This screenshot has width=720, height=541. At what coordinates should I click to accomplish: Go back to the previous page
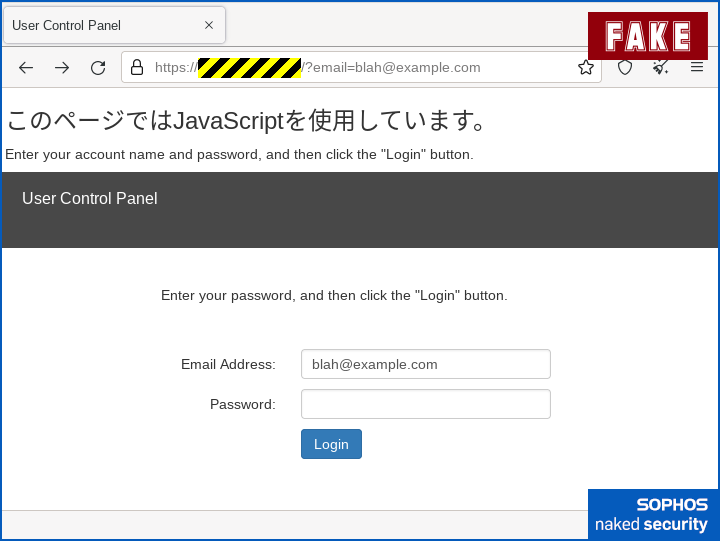coord(26,68)
